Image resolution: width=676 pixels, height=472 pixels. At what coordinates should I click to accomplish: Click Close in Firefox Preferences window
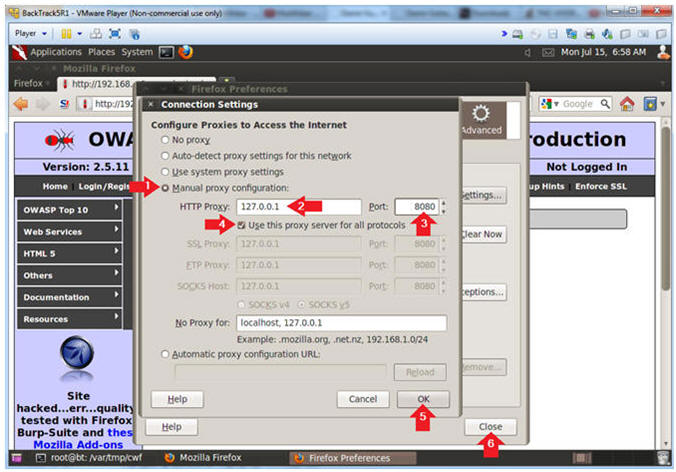click(490, 427)
